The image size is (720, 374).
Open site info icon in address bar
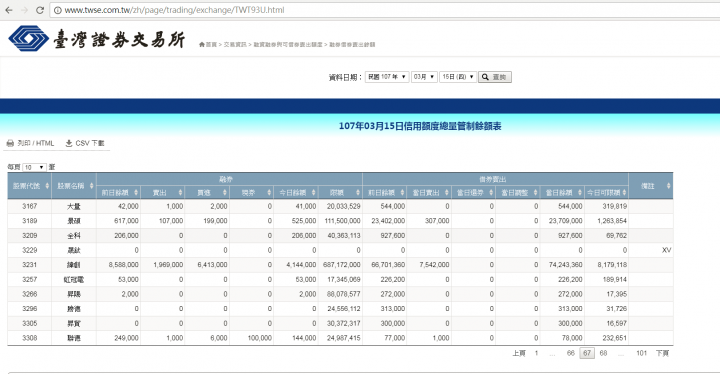58,10
